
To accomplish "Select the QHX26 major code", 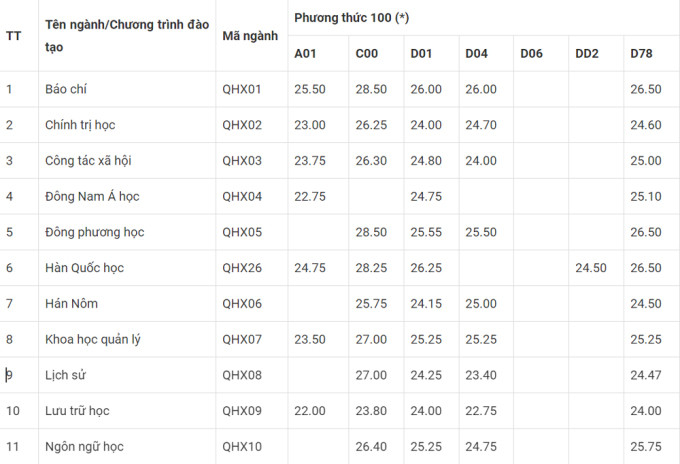I will [241, 268].
